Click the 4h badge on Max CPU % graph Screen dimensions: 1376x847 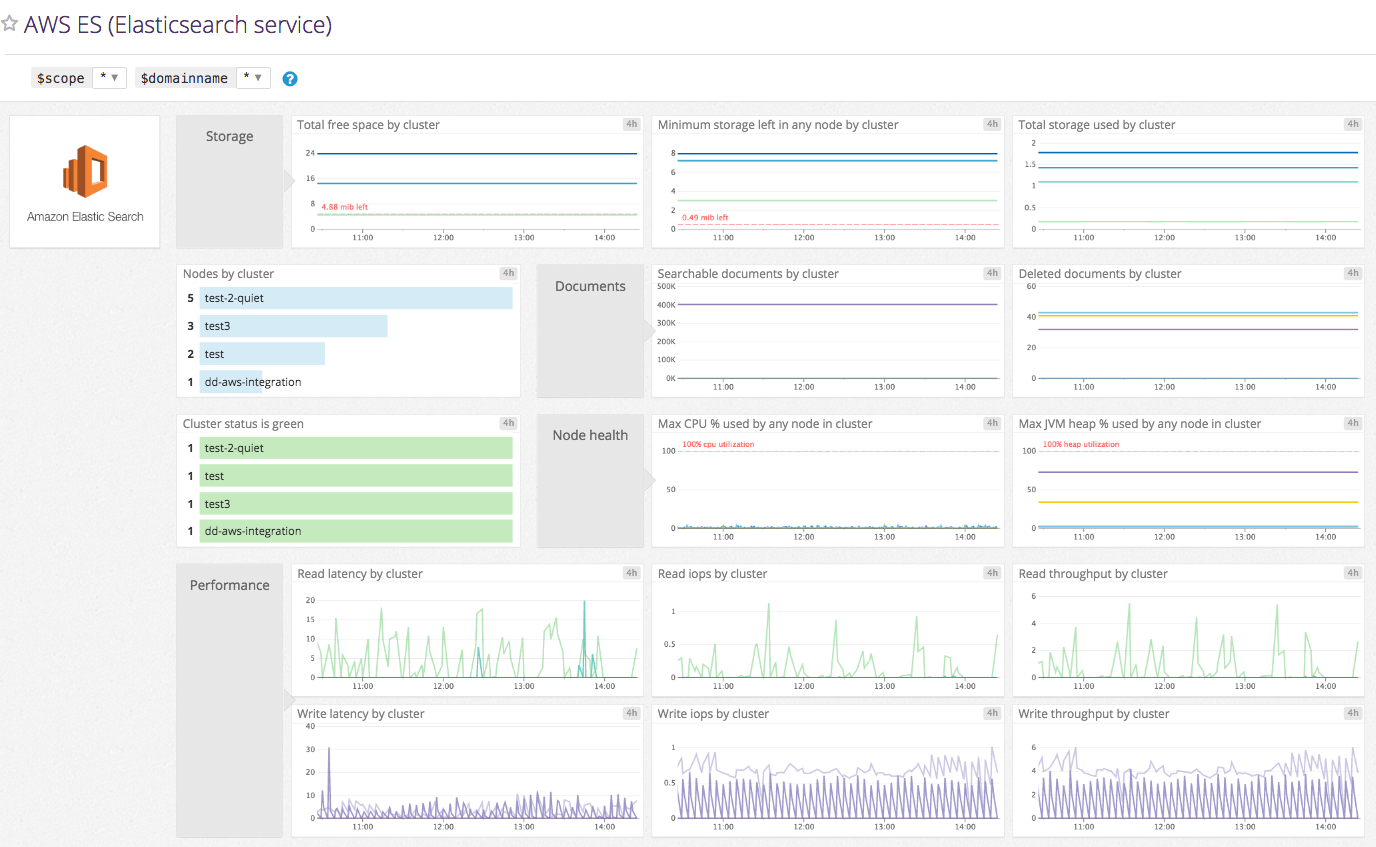(991, 422)
